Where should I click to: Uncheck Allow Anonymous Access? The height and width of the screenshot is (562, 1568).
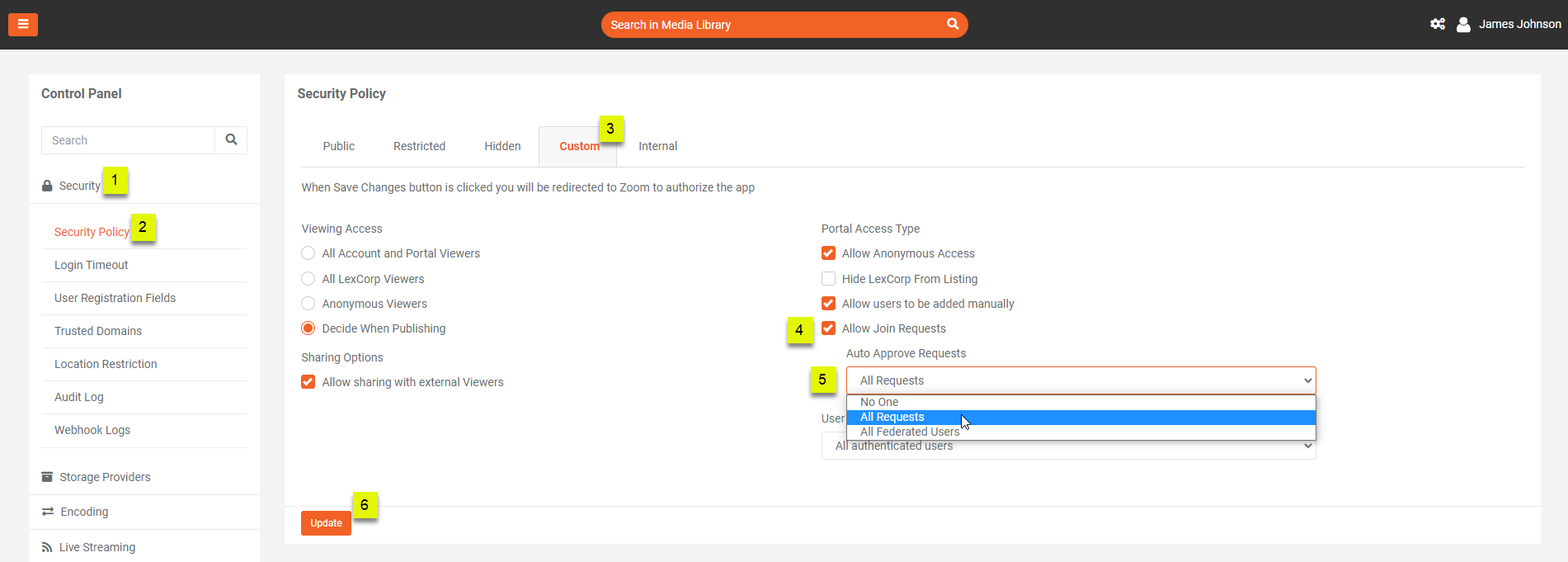coord(828,253)
